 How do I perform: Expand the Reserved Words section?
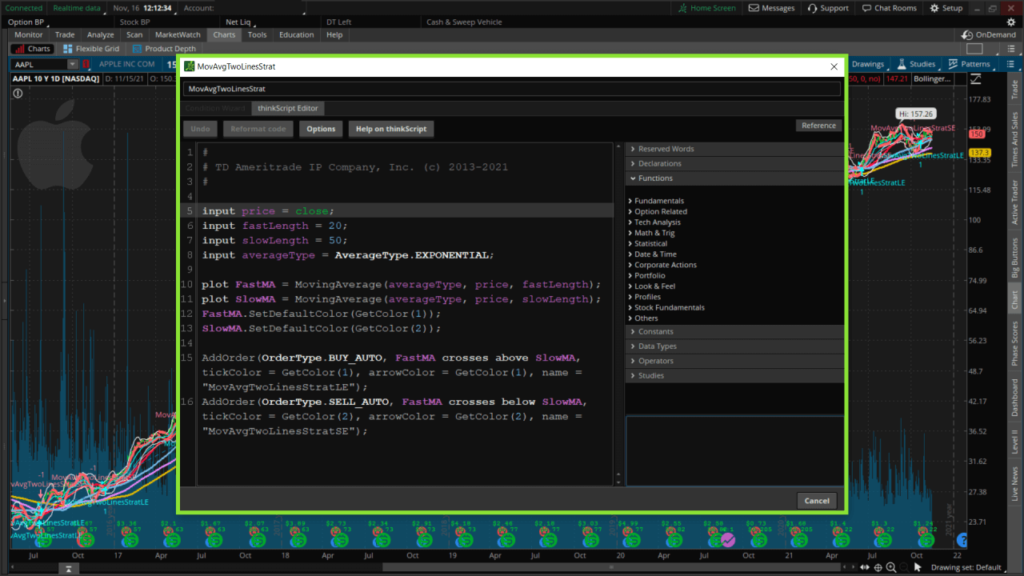734,149
